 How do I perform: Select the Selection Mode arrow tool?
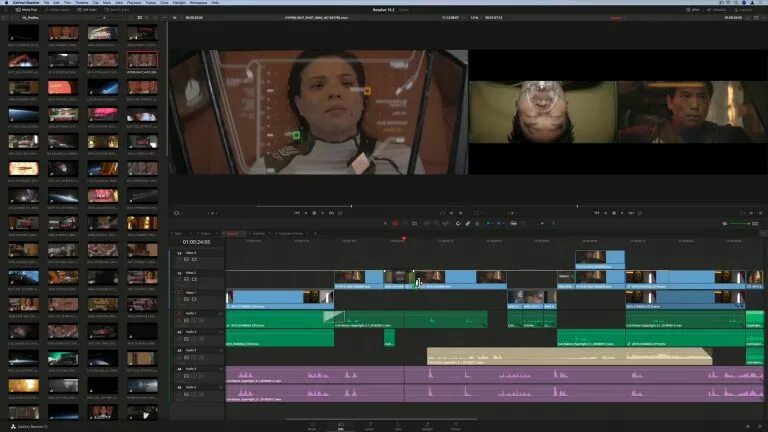[385, 223]
